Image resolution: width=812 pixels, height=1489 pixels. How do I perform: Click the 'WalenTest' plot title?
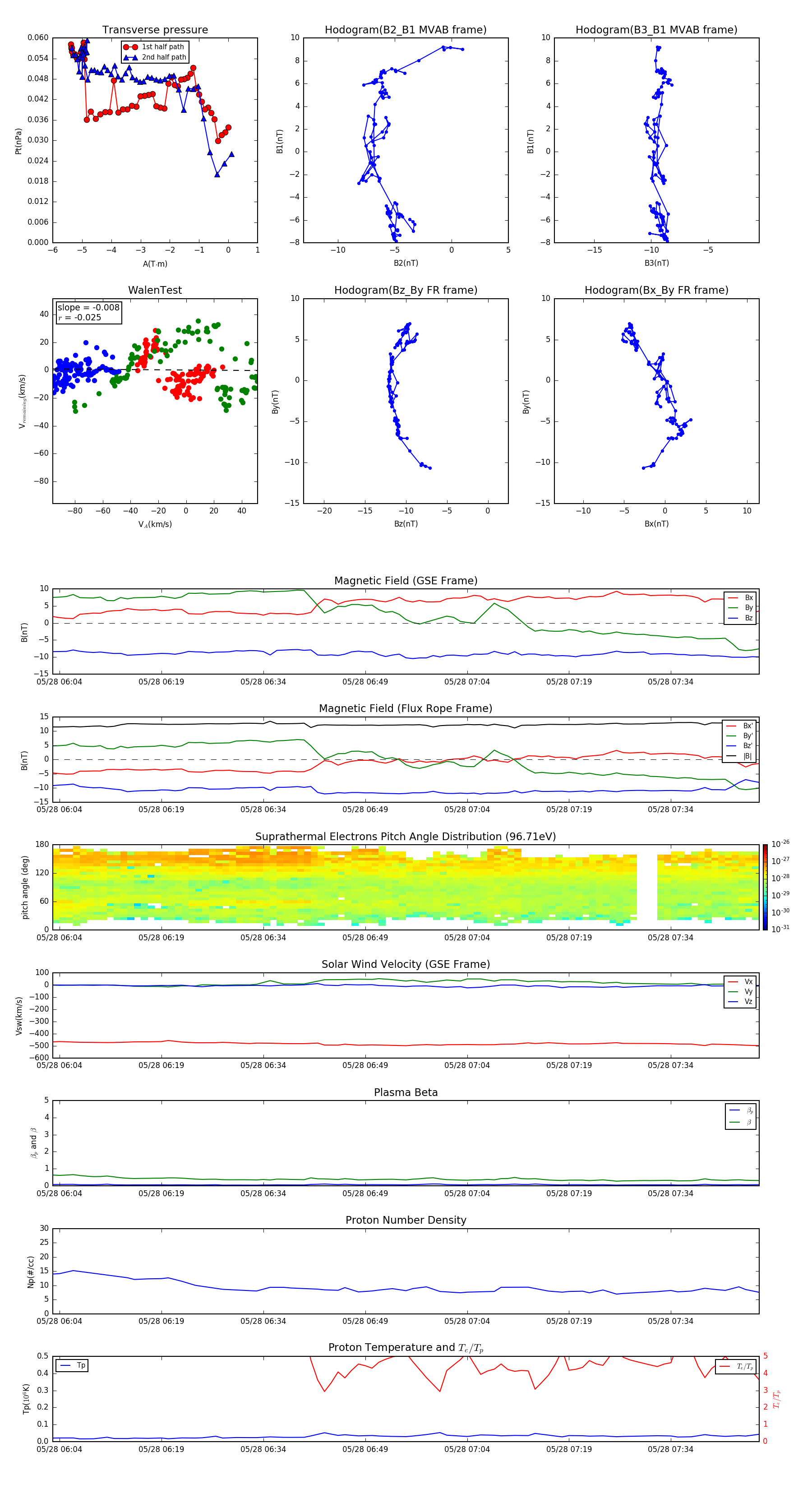click(155, 290)
